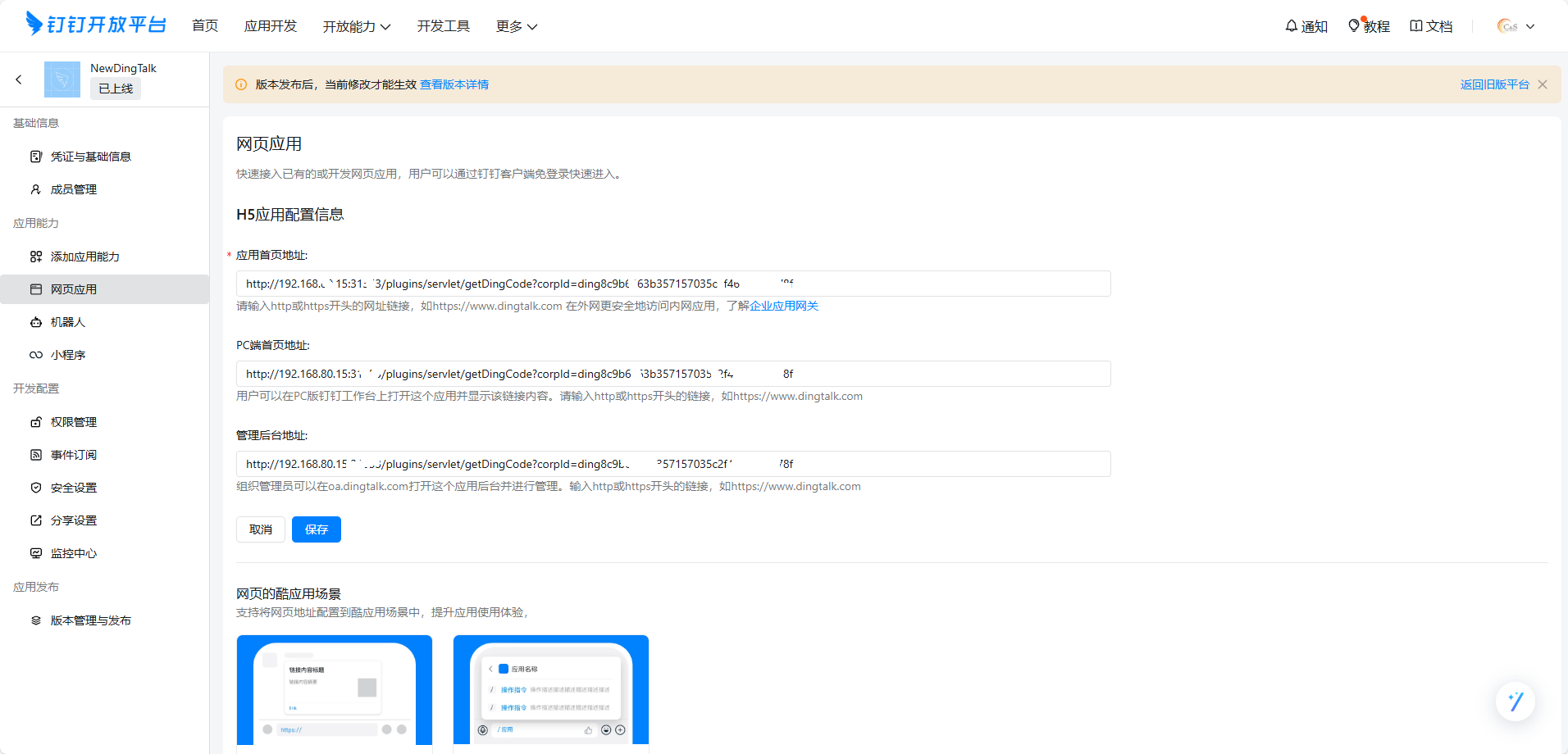Expand the 开放能力 dropdown menu
This screenshot has height=754, width=1568.
click(x=357, y=26)
